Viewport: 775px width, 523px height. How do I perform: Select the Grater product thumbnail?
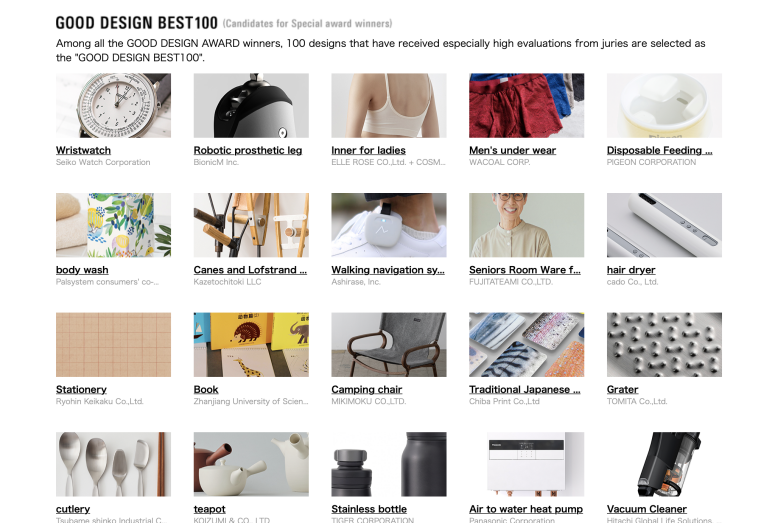point(664,345)
